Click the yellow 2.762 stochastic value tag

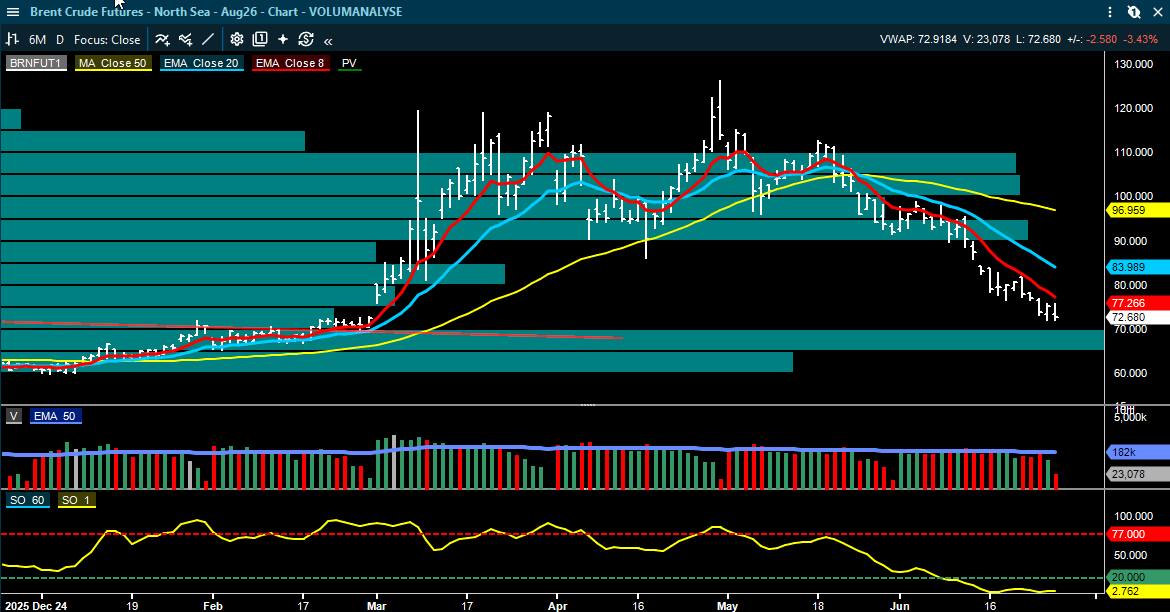pos(1136,591)
